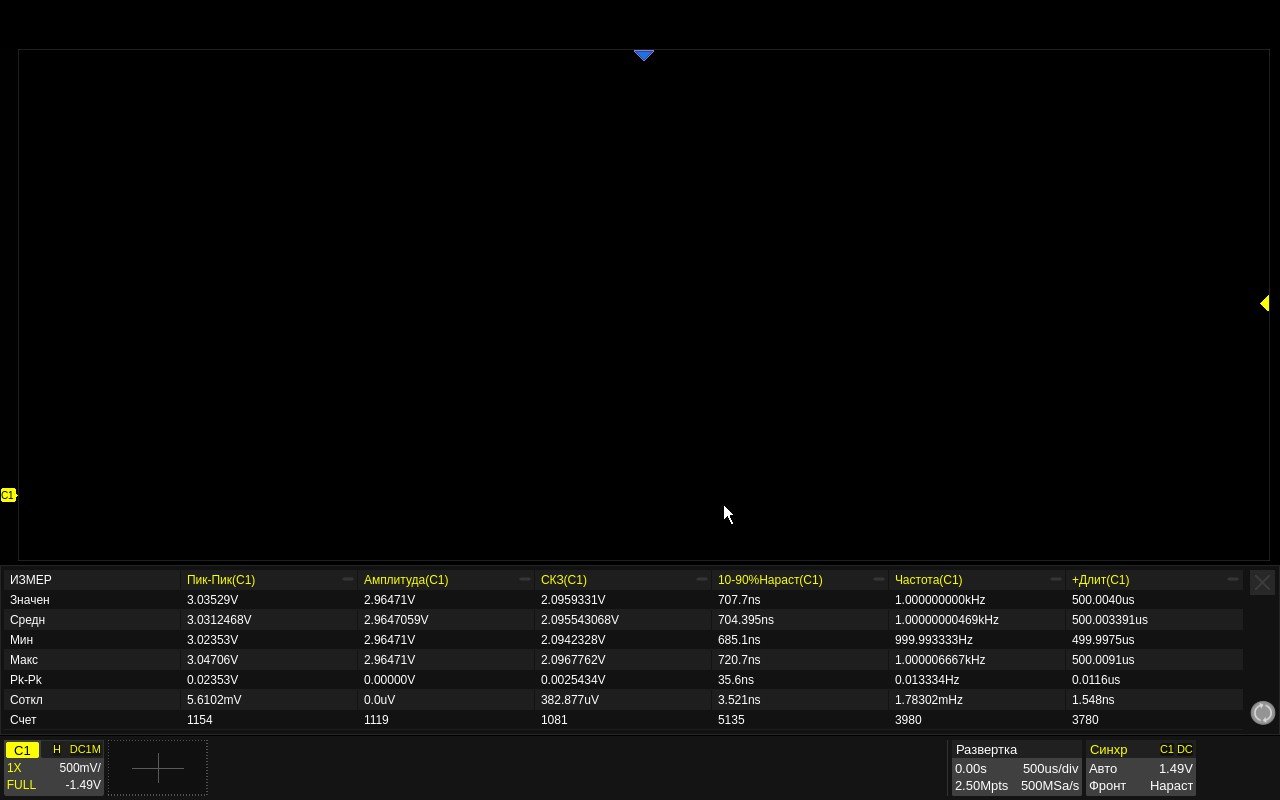Remove the Амплитуда(C1) measurement column
Screen dimensions: 1280x800
point(525,579)
